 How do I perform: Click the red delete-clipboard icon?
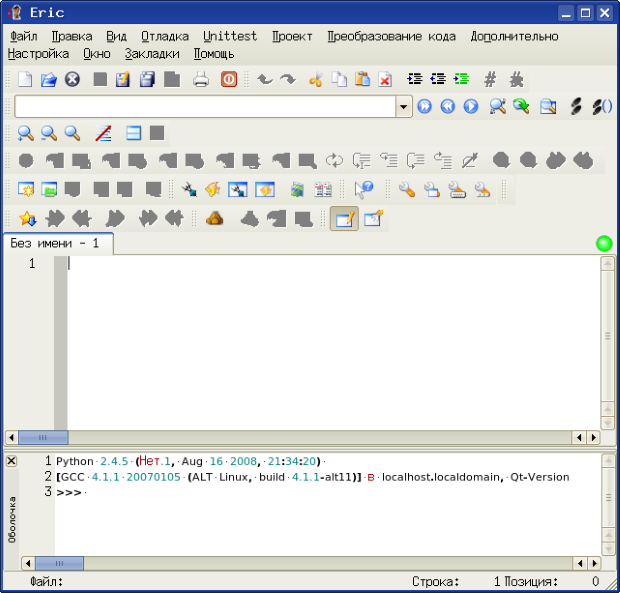[384, 80]
